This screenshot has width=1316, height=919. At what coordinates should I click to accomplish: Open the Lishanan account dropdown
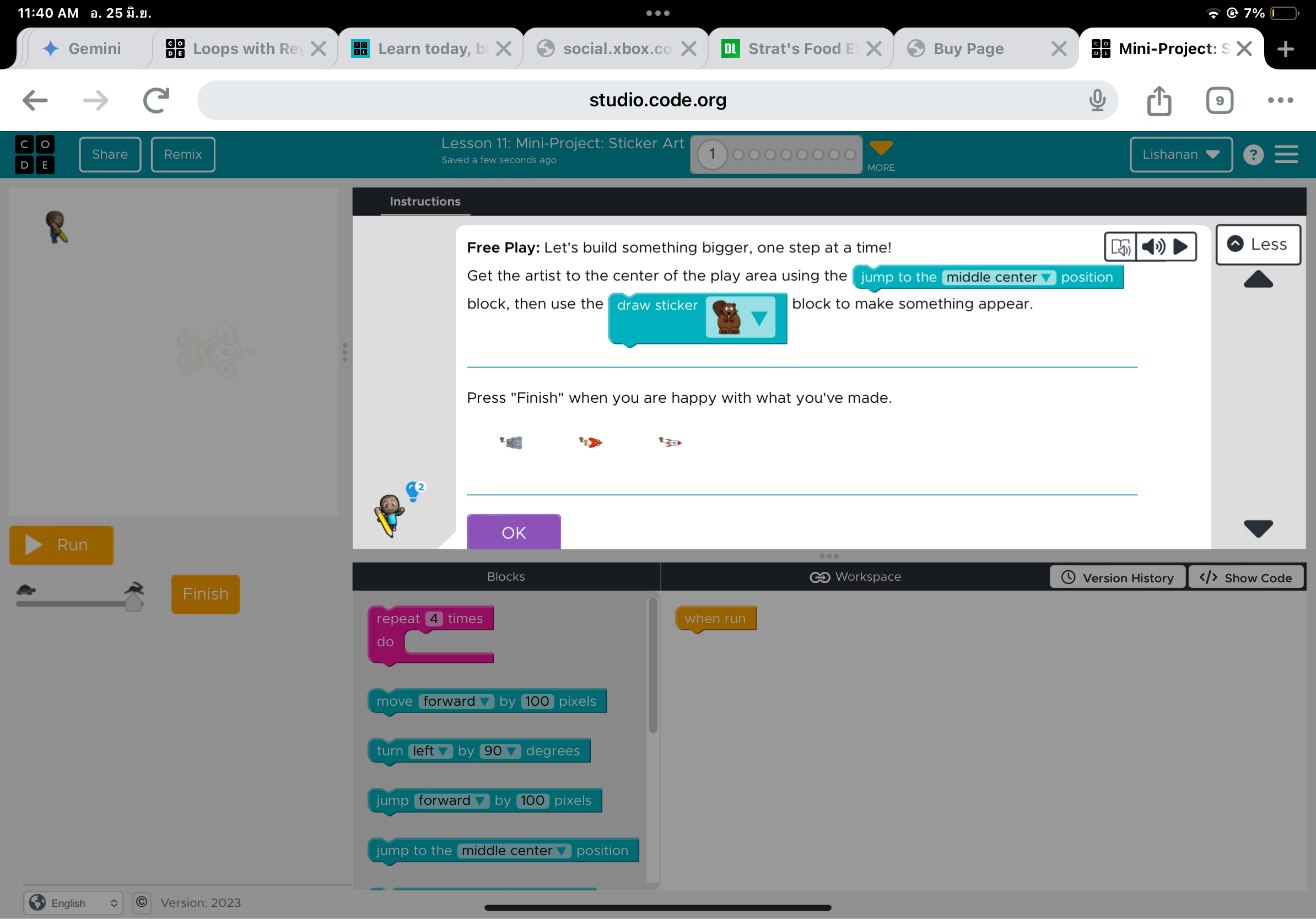[x=1180, y=155]
